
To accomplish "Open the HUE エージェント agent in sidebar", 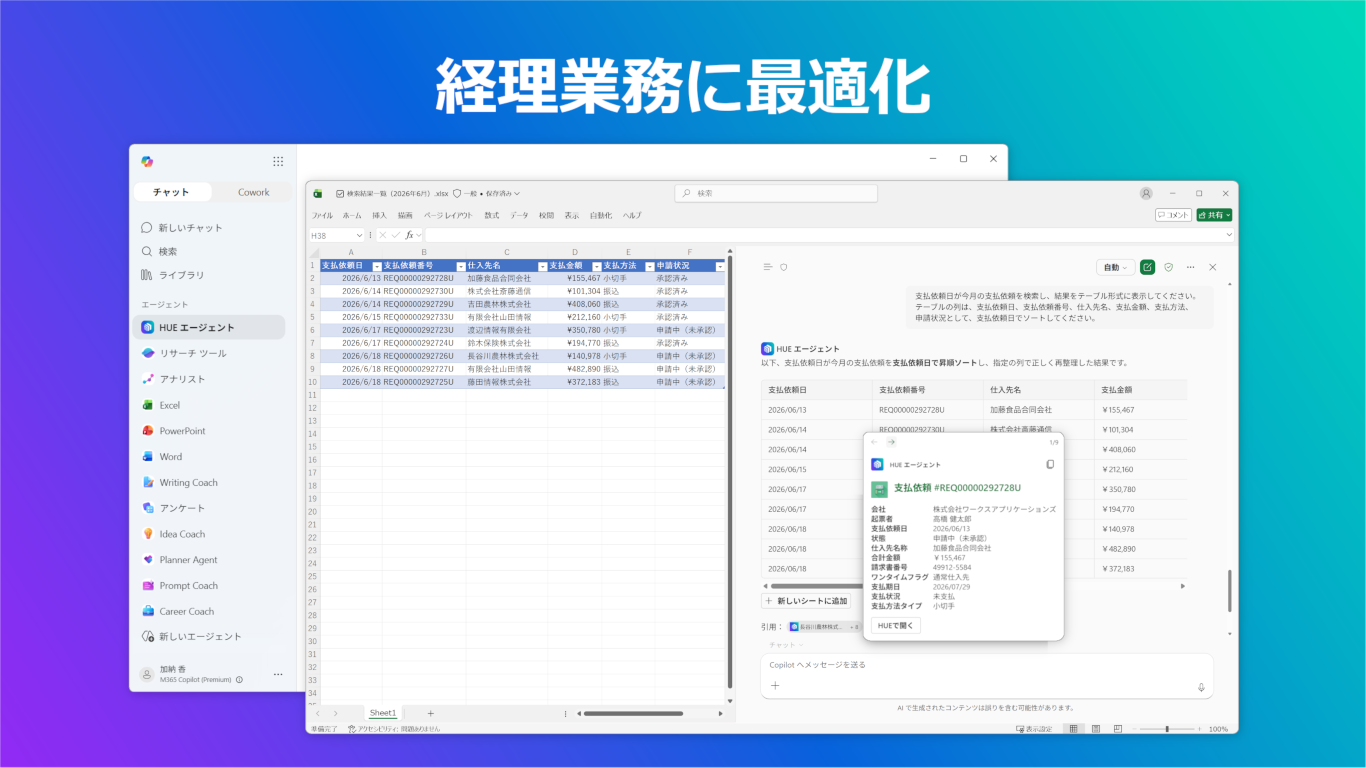I will click(x=208, y=327).
